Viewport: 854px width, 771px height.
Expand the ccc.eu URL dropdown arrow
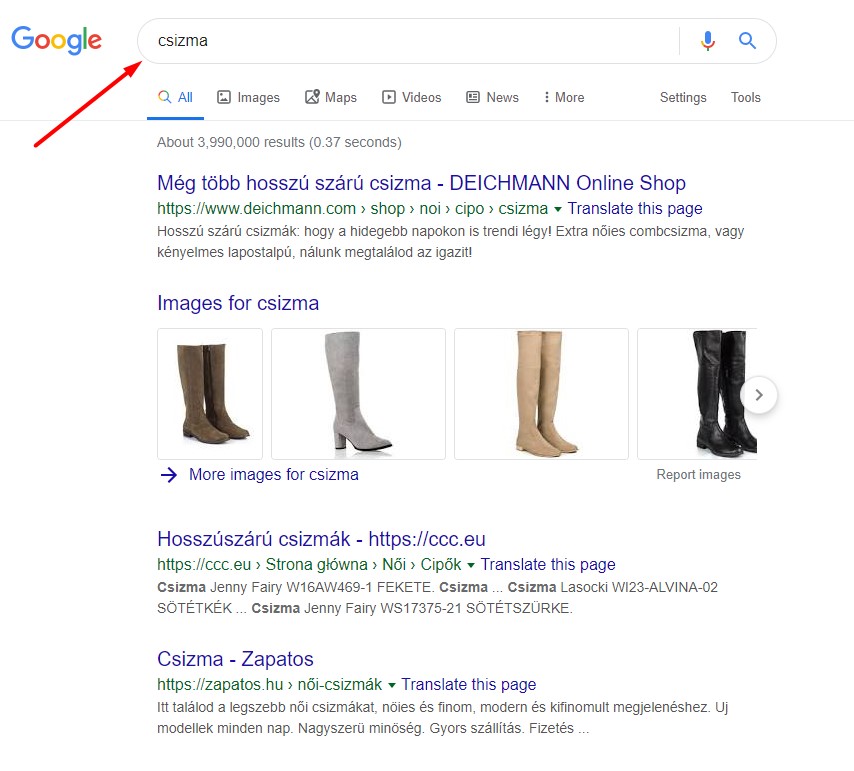pyautogui.click(x=471, y=565)
